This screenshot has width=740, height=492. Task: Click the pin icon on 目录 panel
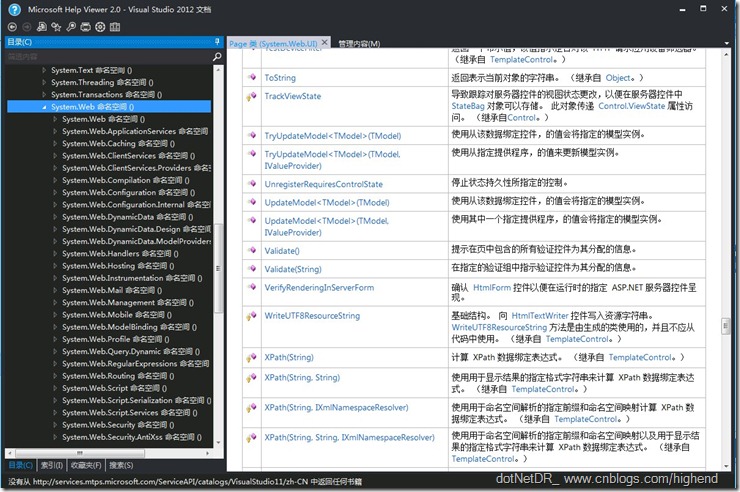click(217, 42)
